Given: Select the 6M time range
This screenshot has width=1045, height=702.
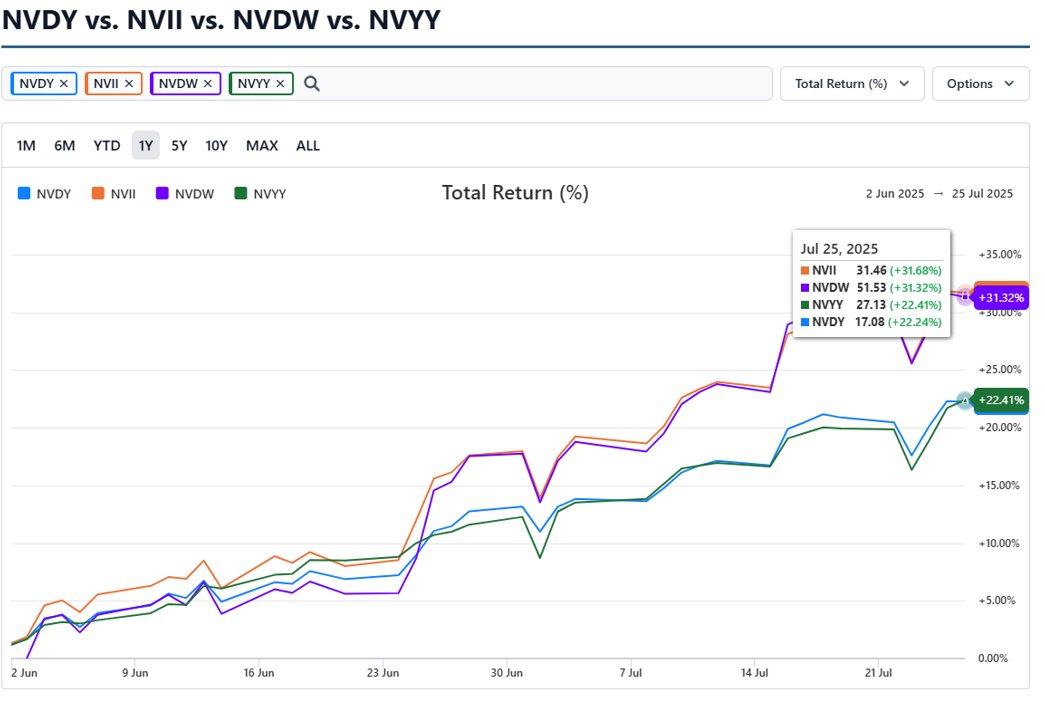Looking at the screenshot, I should pos(65,146).
